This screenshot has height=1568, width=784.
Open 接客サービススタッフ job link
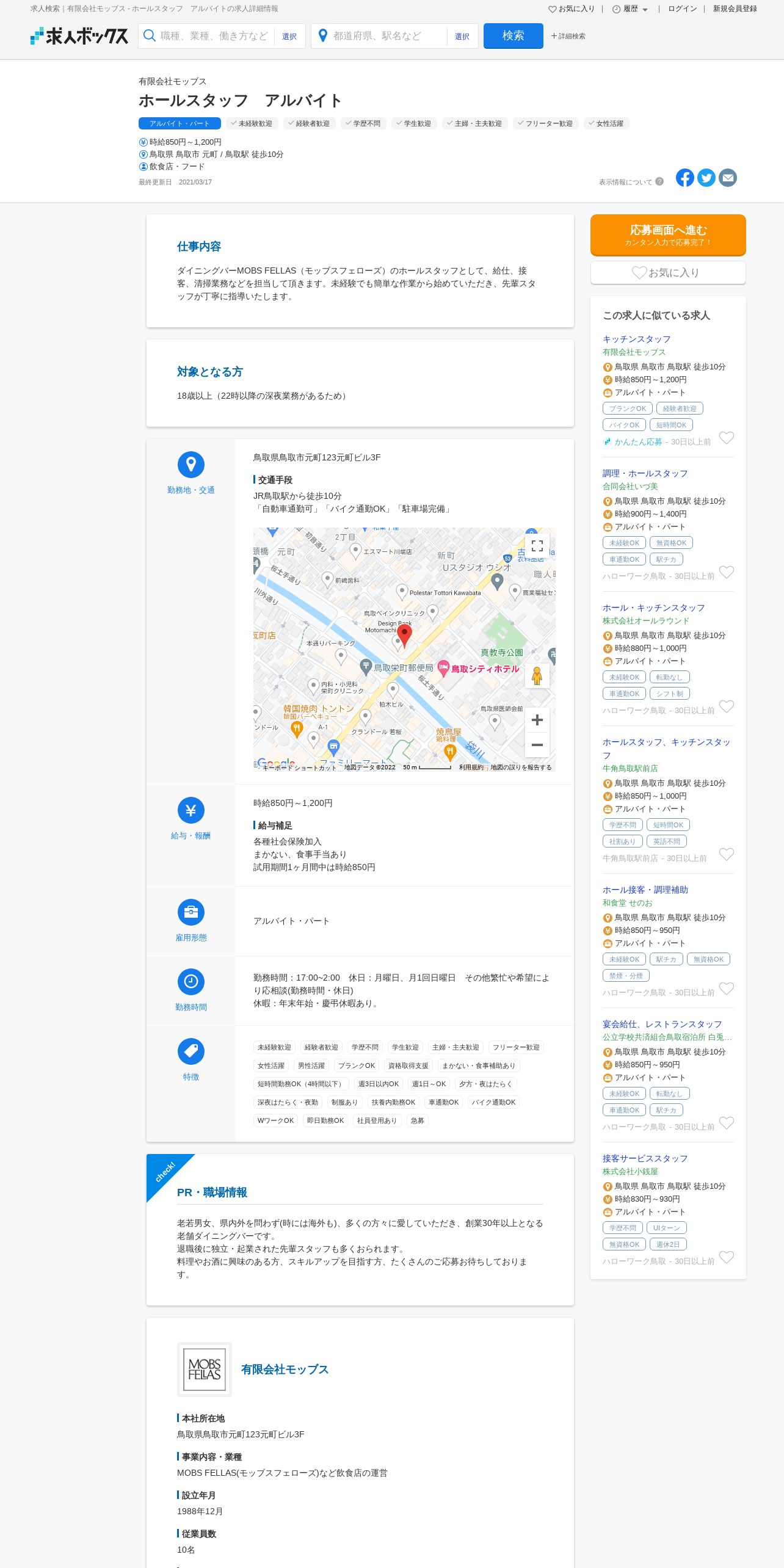point(645,1158)
